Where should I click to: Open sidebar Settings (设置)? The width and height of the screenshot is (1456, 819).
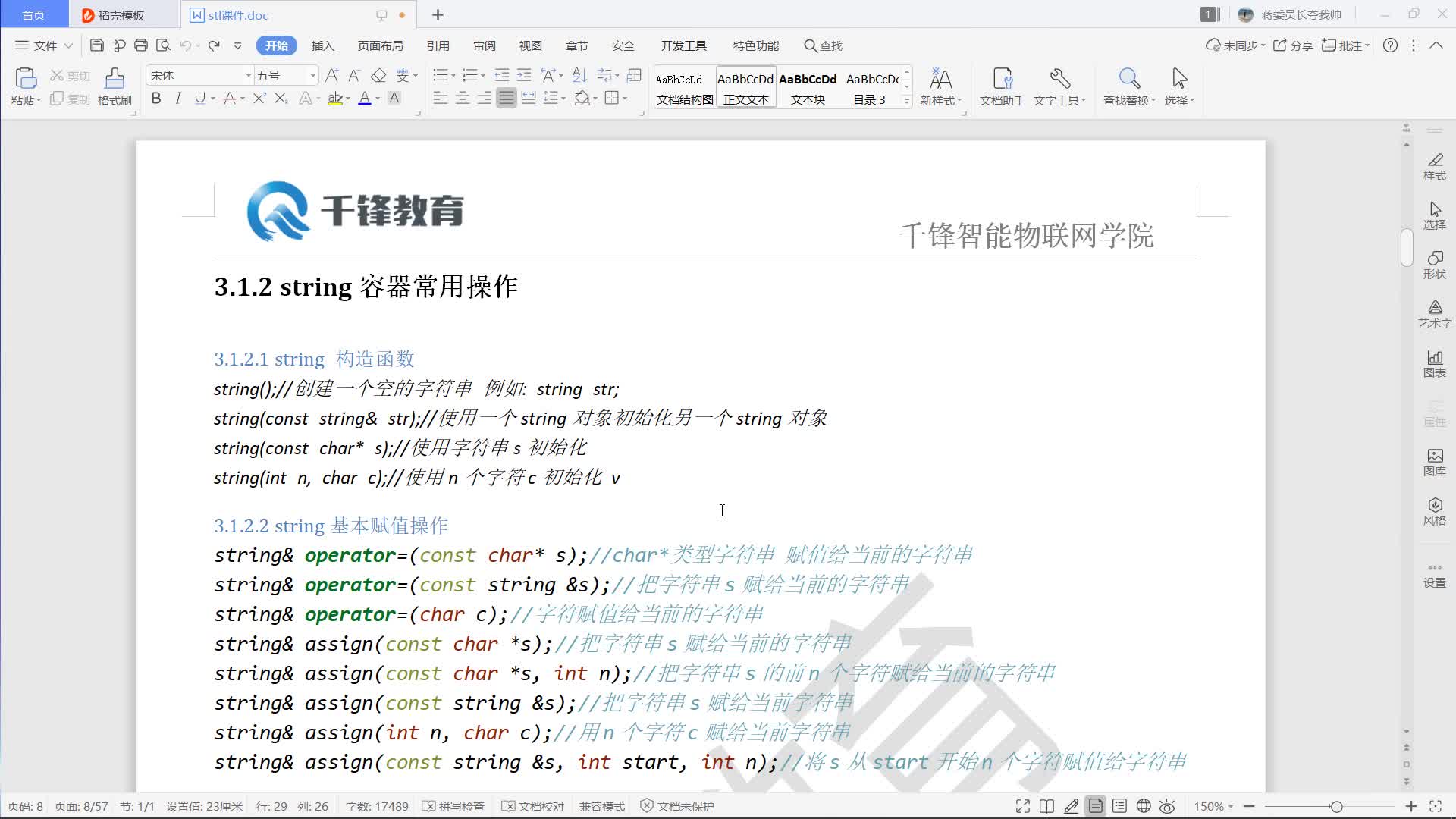pyautogui.click(x=1435, y=576)
